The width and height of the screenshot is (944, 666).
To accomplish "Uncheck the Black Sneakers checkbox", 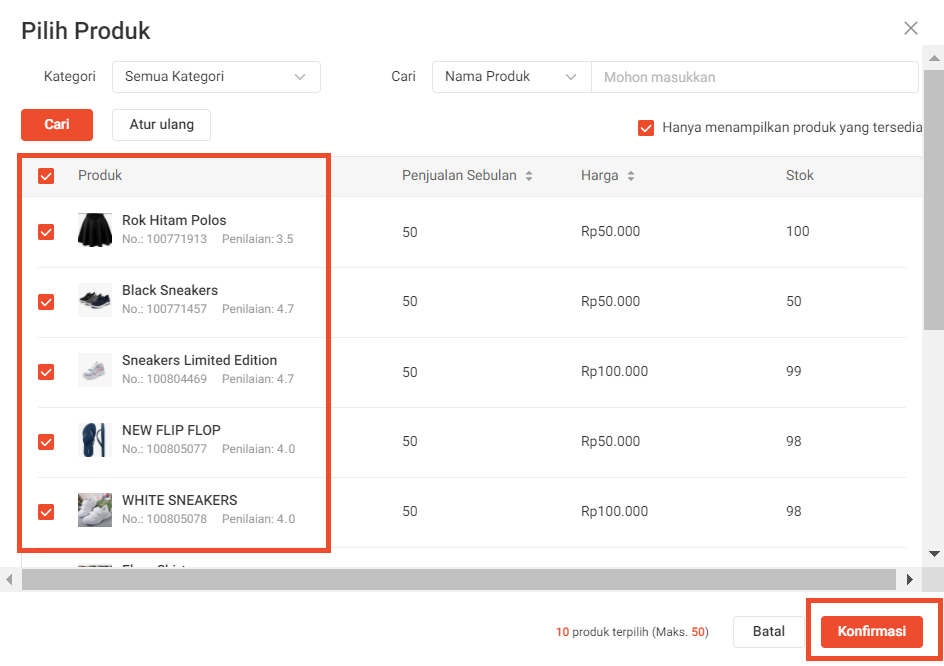I will pos(46,302).
